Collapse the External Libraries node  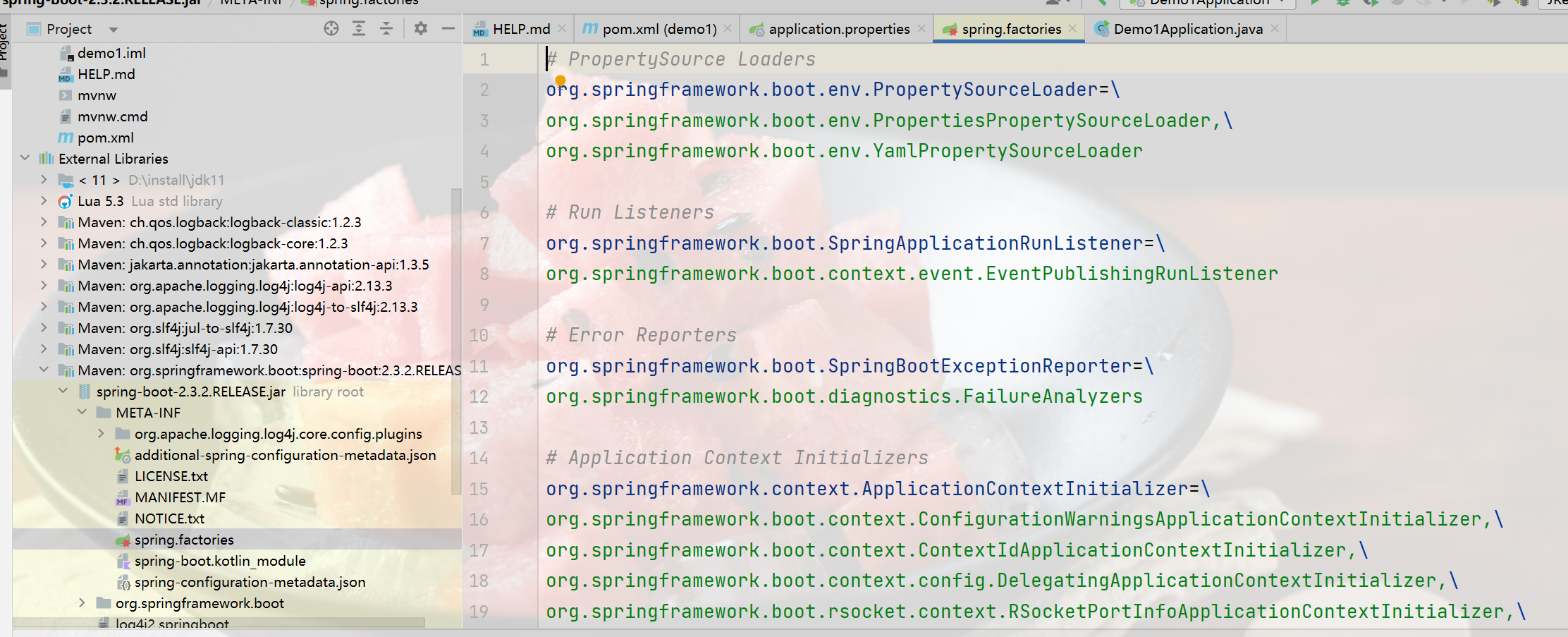point(25,158)
